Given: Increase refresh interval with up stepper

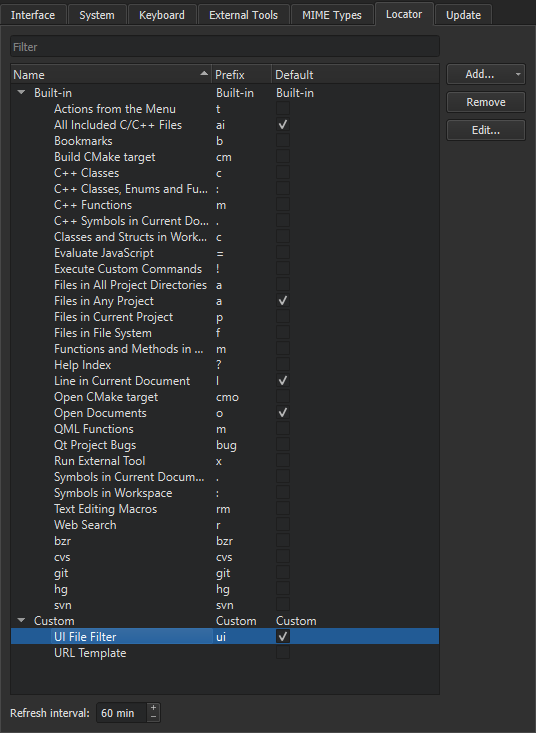Looking at the screenshot, I should point(153,708).
